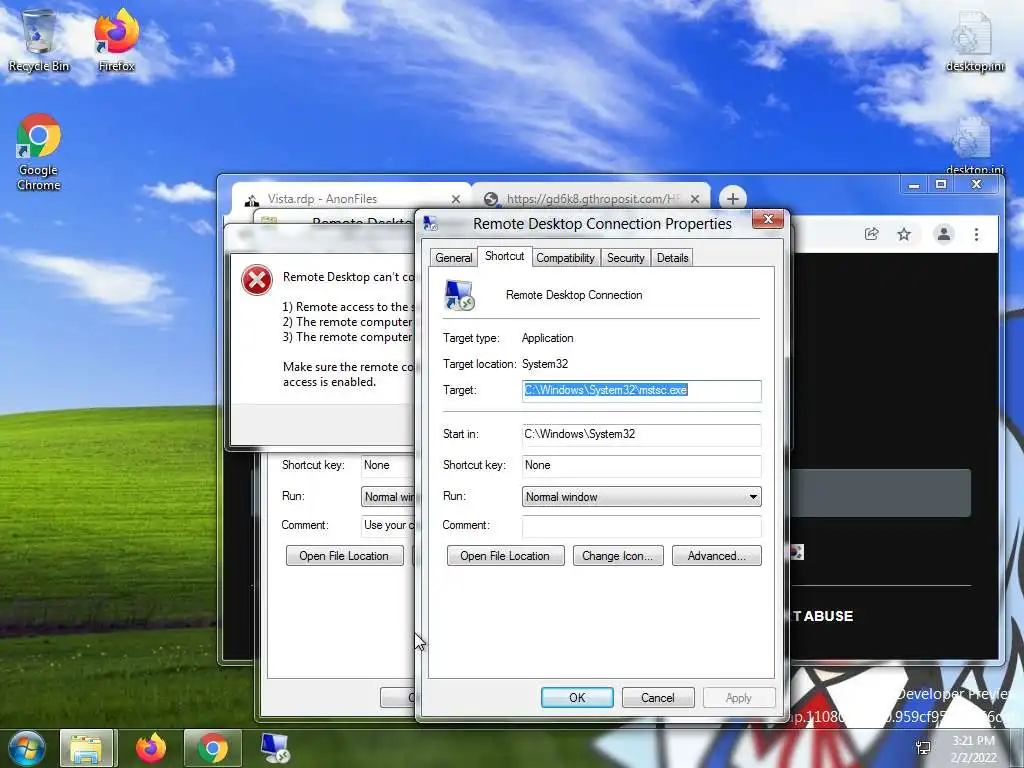
Task: Click the Start in field
Action: coord(641,434)
